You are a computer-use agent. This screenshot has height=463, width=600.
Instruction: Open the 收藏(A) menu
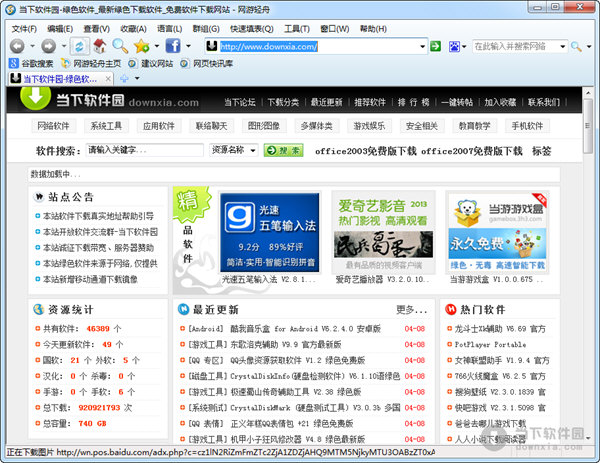[x=133, y=29]
